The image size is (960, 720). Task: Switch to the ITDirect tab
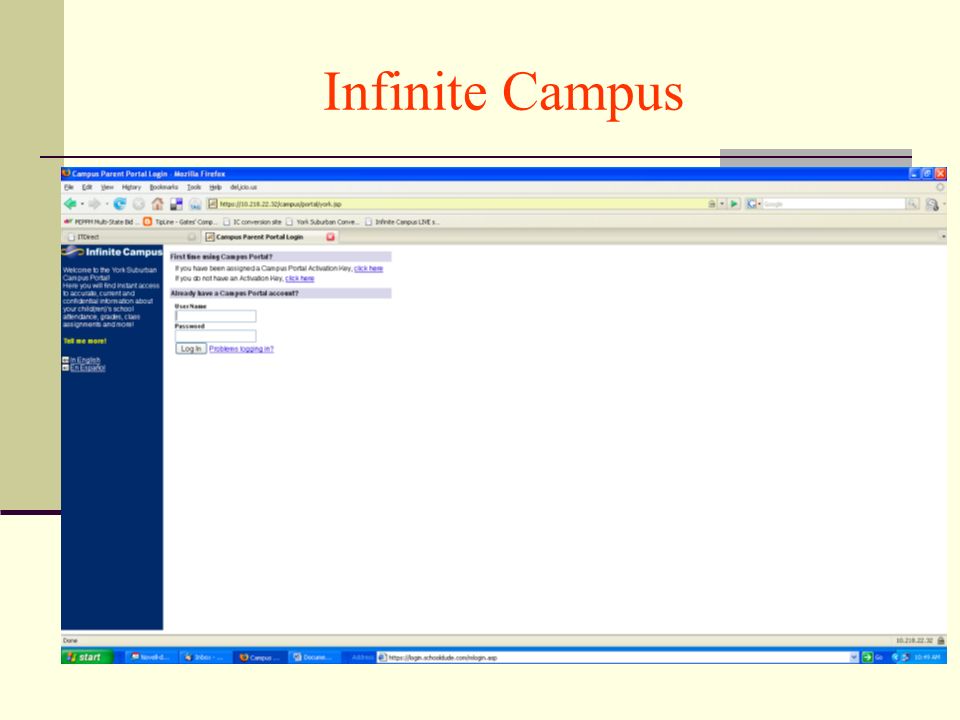click(131, 237)
